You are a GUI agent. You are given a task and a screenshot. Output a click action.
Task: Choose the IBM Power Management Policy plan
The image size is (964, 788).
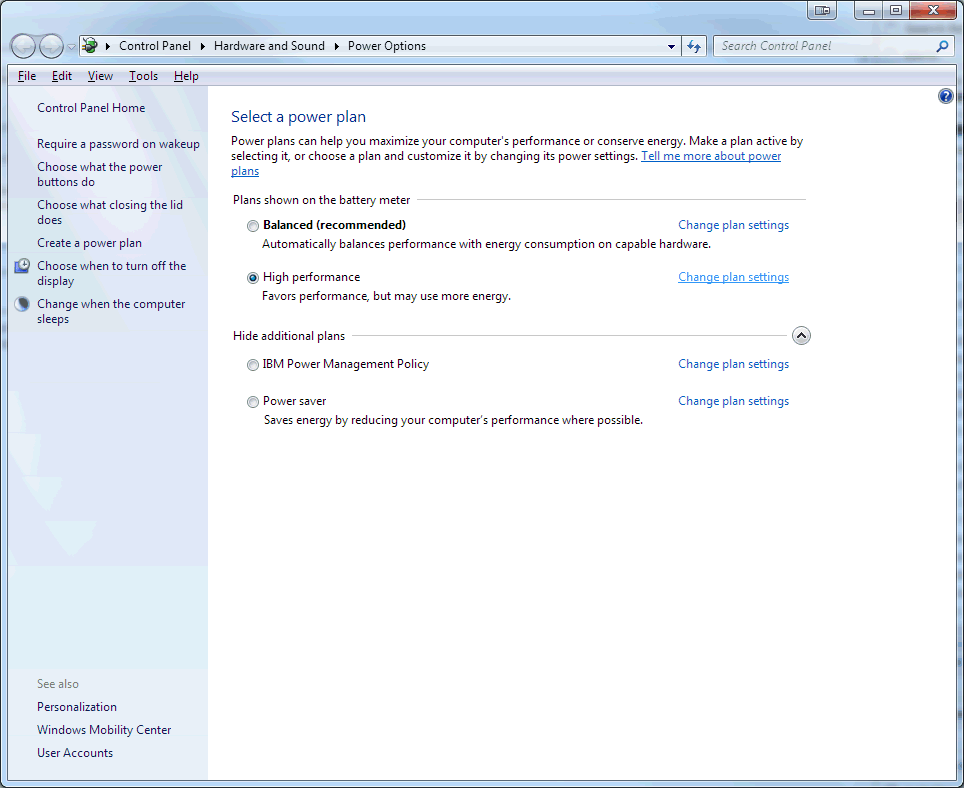(253, 364)
